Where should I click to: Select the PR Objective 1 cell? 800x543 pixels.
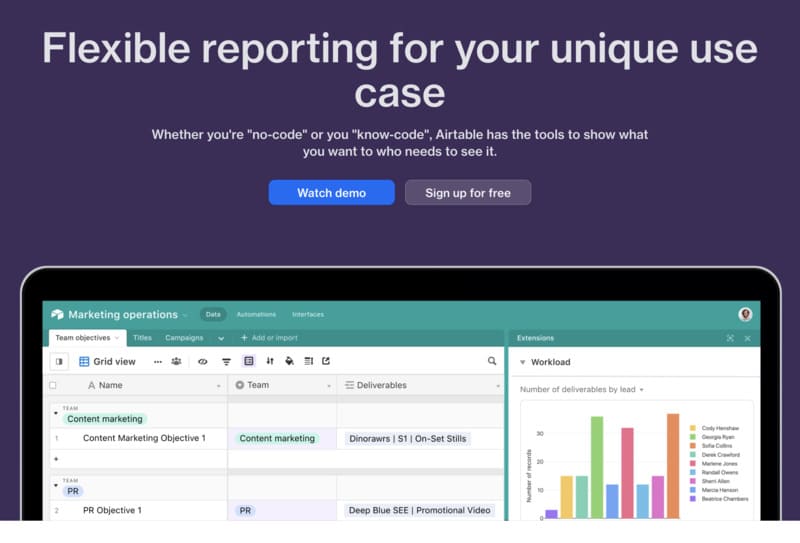click(112, 510)
